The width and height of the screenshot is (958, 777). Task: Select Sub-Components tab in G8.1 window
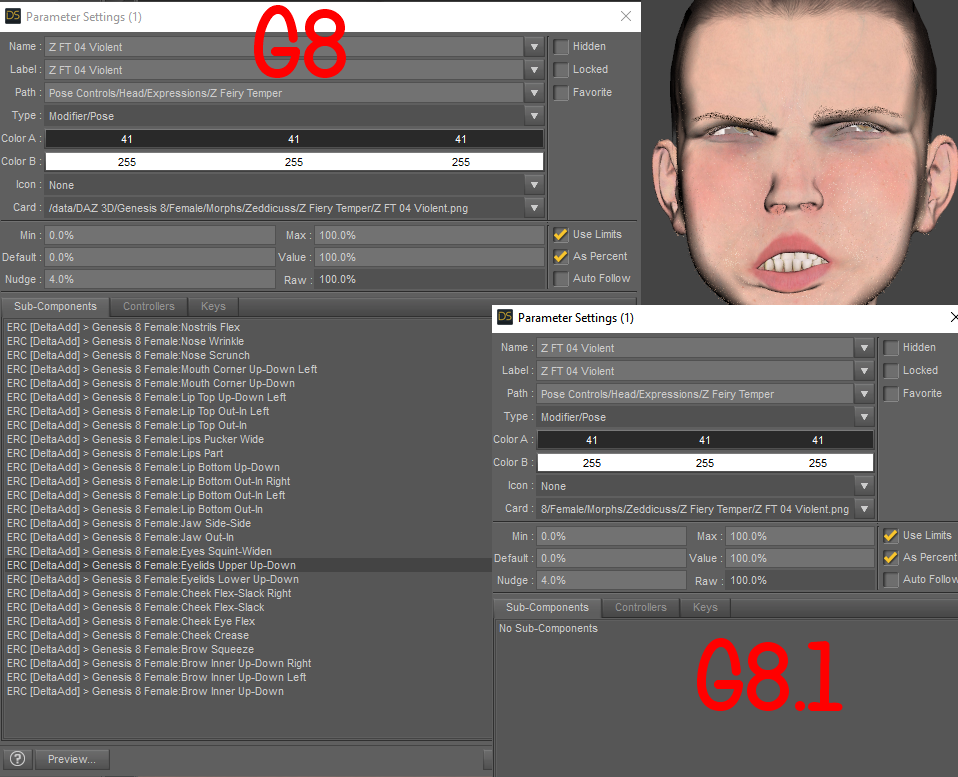pos(547,608)
